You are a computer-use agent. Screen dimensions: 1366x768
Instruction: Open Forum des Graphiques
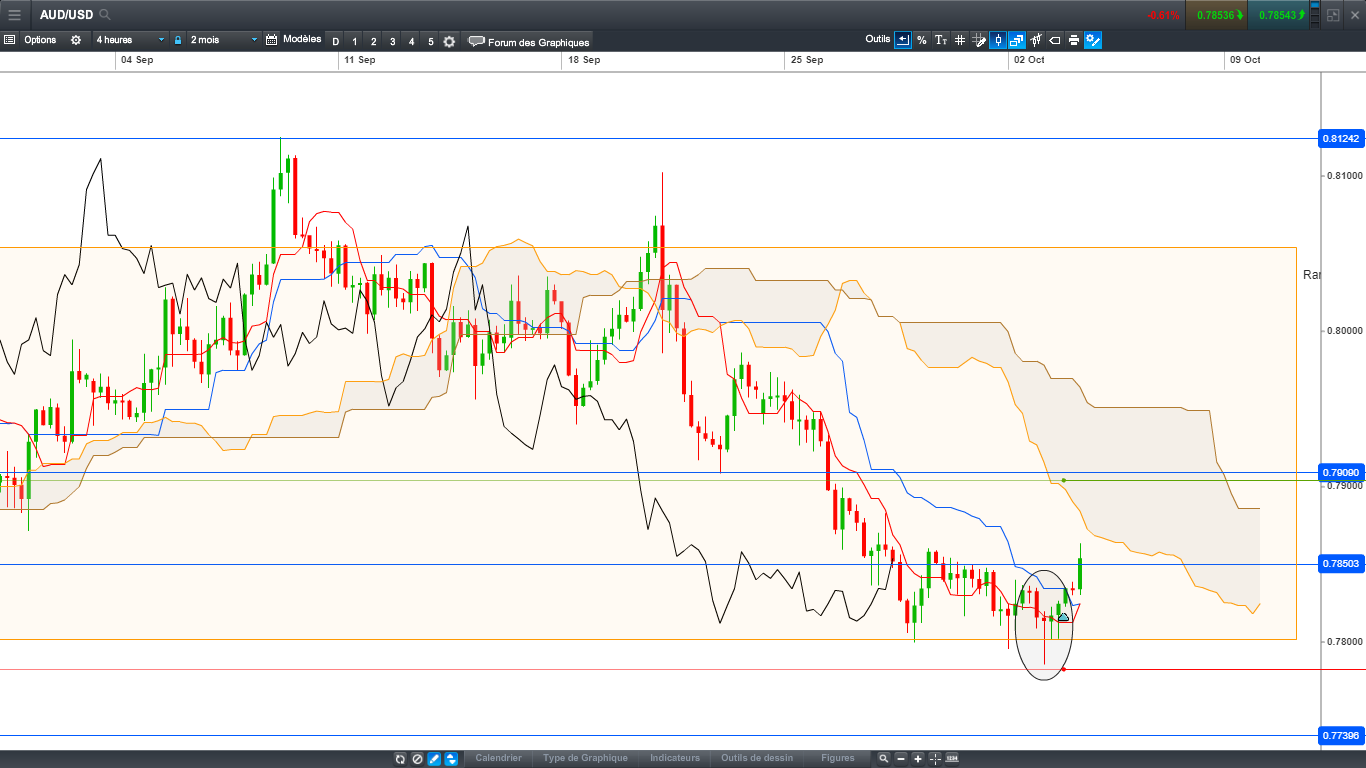coord(529,42)
